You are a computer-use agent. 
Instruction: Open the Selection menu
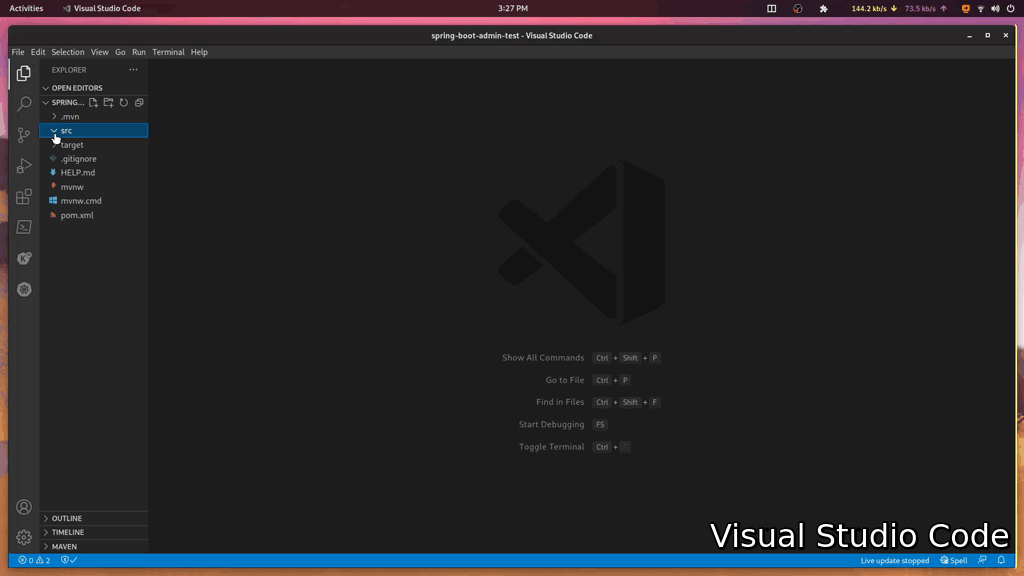tap(68, 52)
